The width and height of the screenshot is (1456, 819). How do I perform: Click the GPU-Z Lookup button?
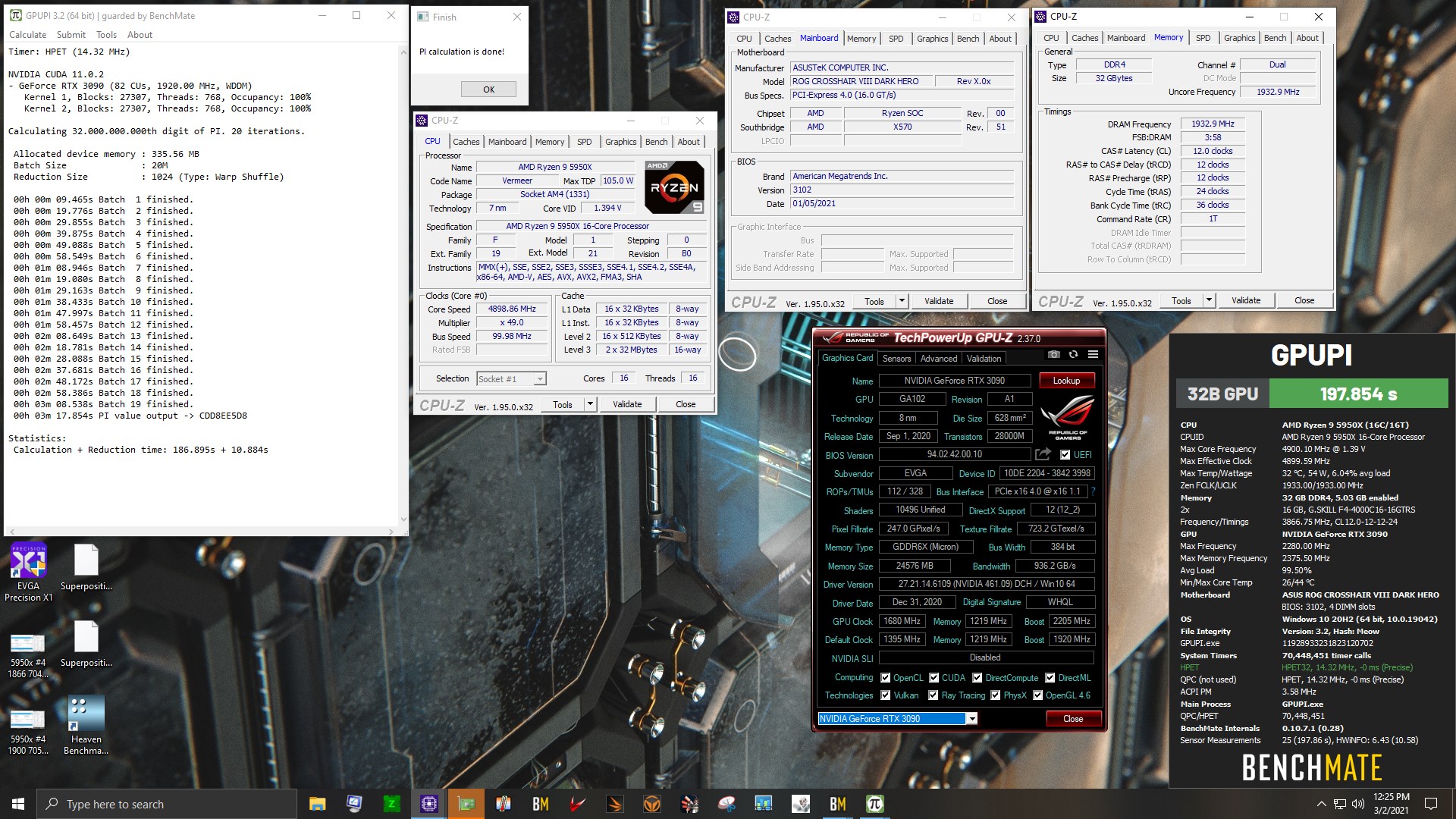[x=1065, y=381]
